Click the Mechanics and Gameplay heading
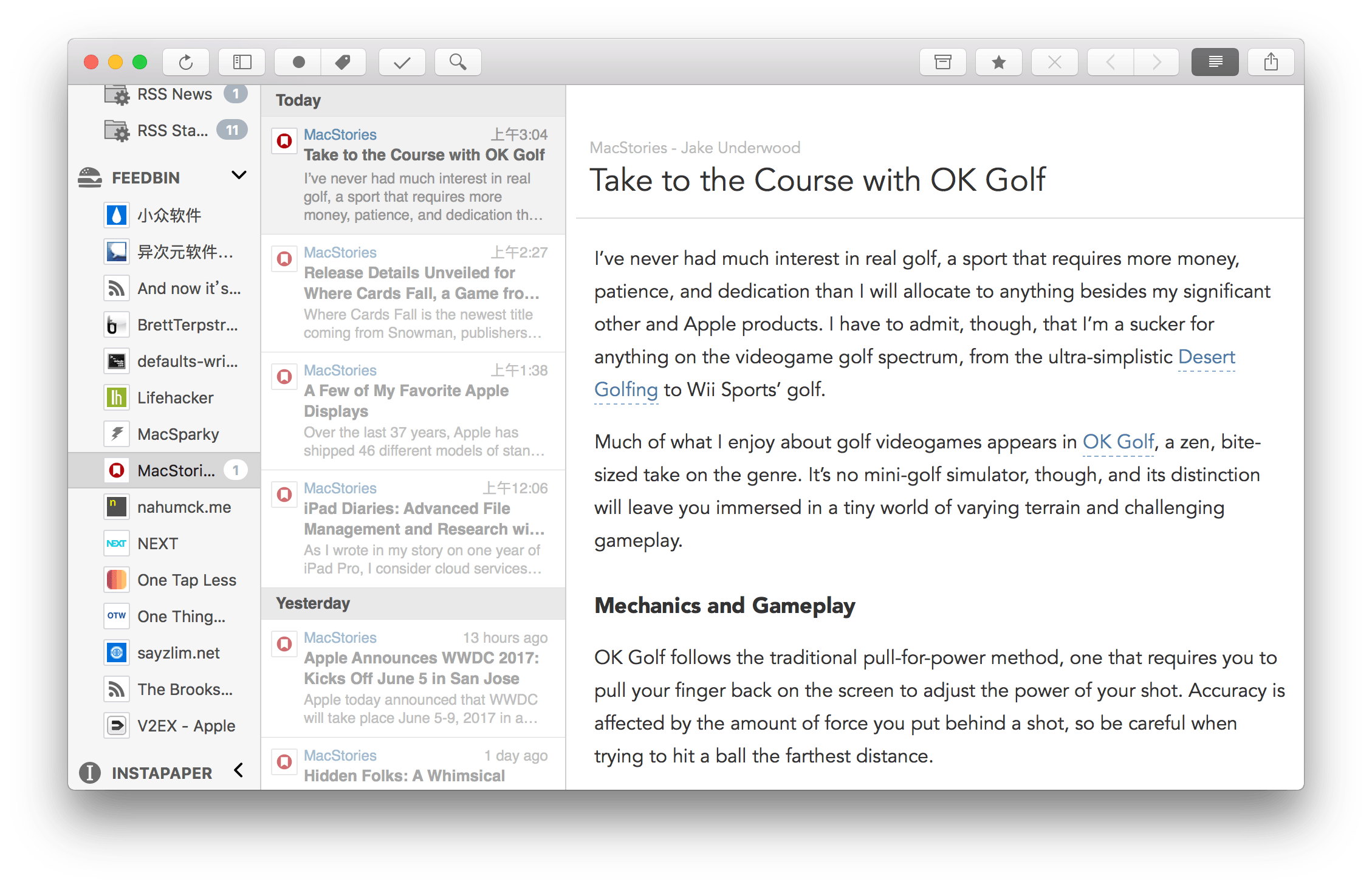The width and height of the screenshot is (1372, 887). [724, 606]
